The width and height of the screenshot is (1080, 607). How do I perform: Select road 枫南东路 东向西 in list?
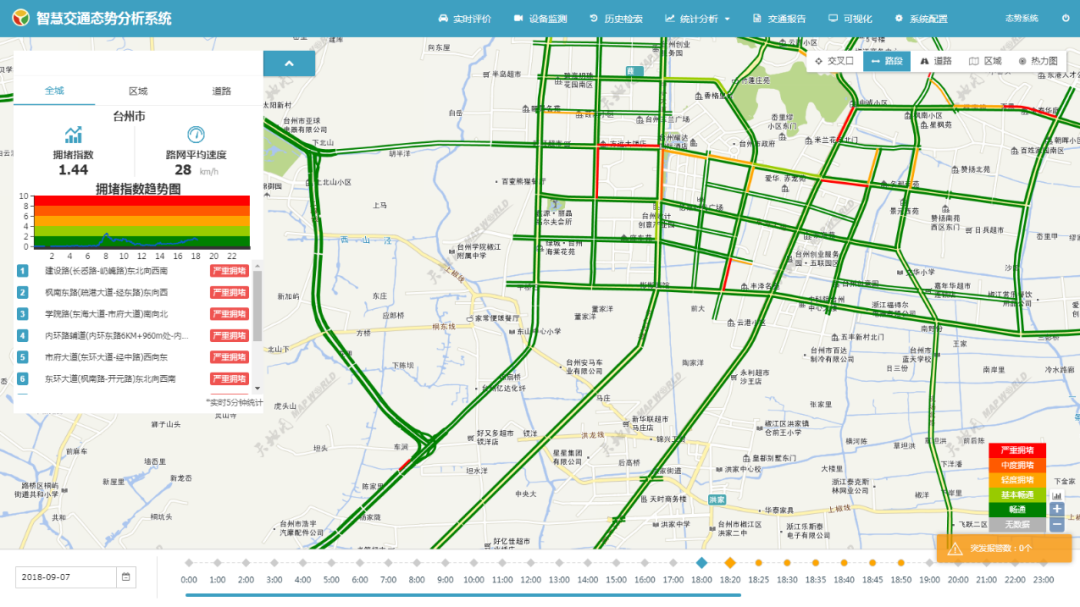106,292
